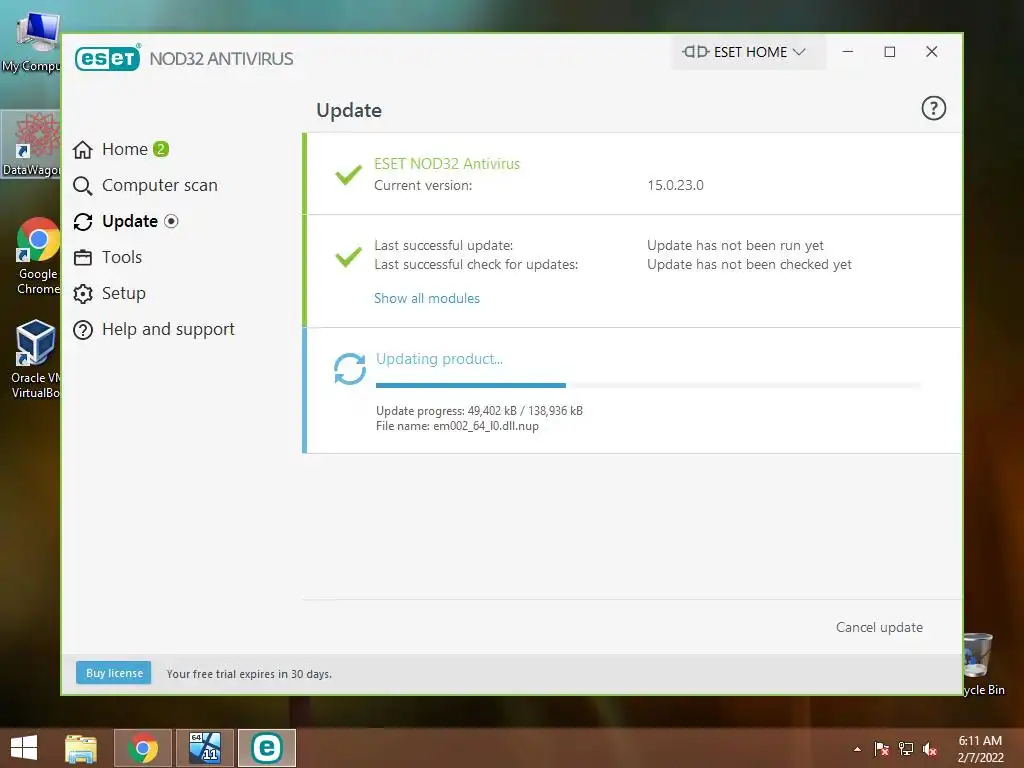Click 'Update has not been run yet' text

pyautogui.click(x=735, y=246)
